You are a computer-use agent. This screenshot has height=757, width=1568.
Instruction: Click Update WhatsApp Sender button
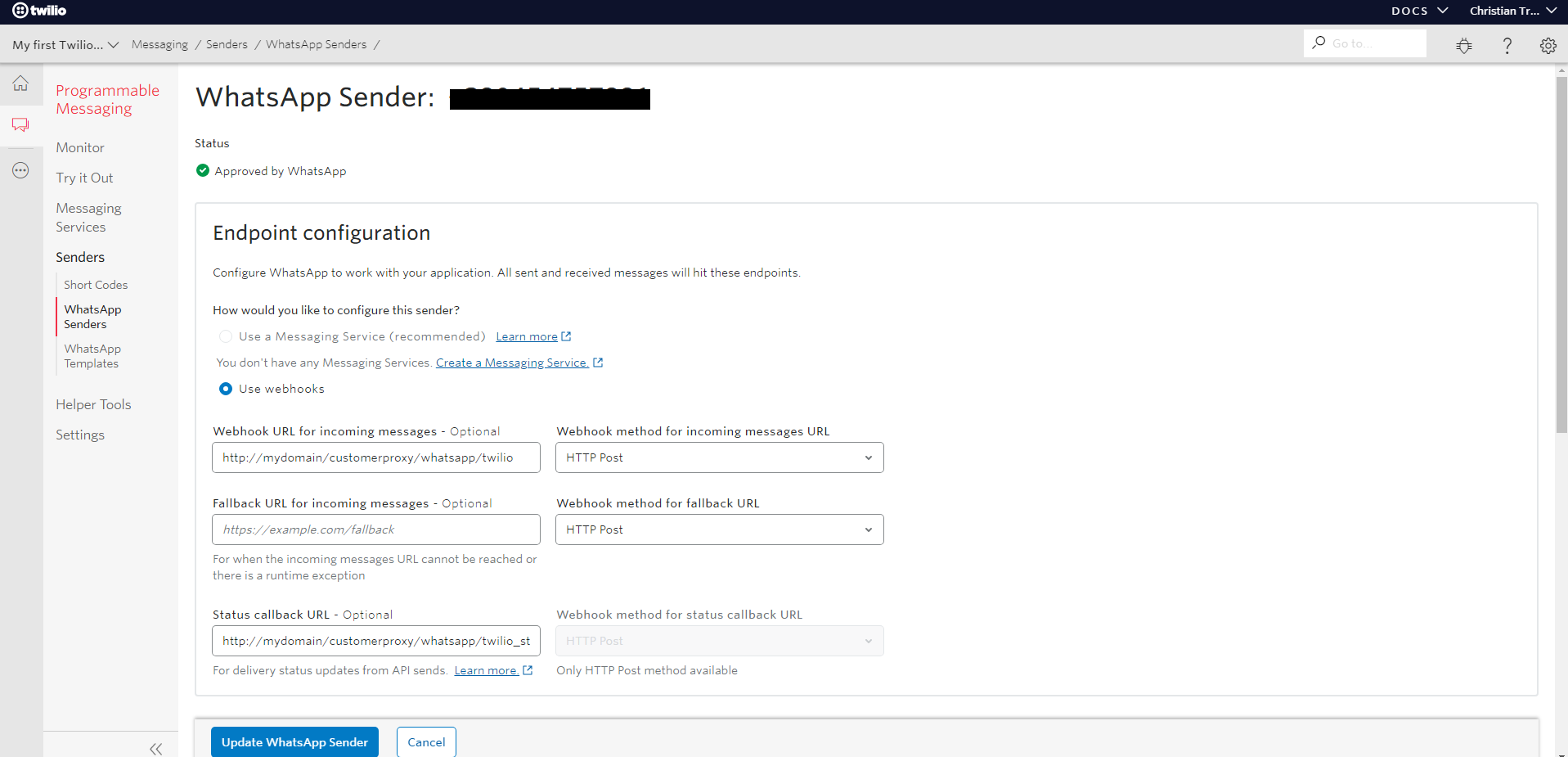294,742
